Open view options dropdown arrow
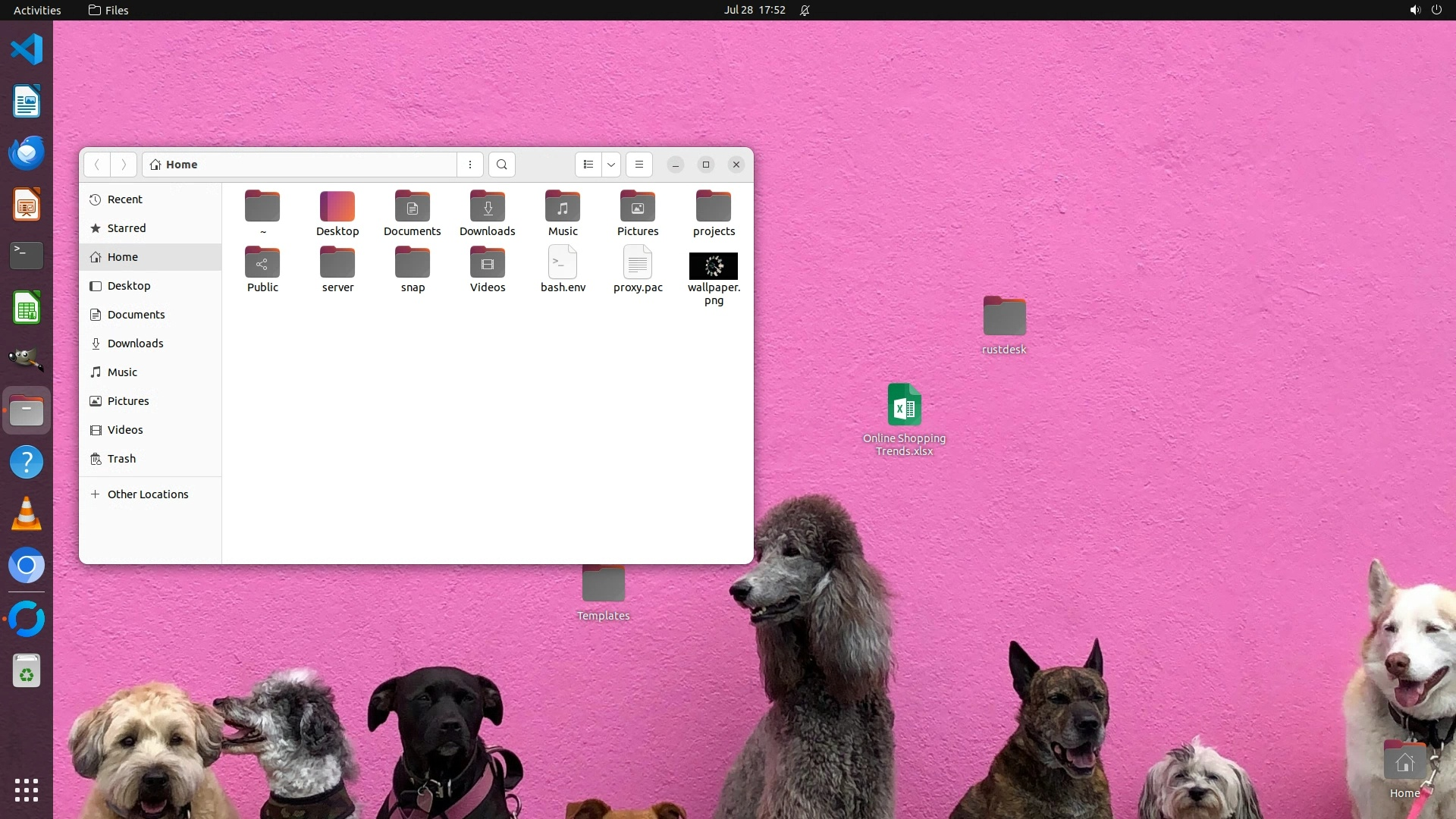The width and height of the screenshot is (1456, 819). click(611, 165)
